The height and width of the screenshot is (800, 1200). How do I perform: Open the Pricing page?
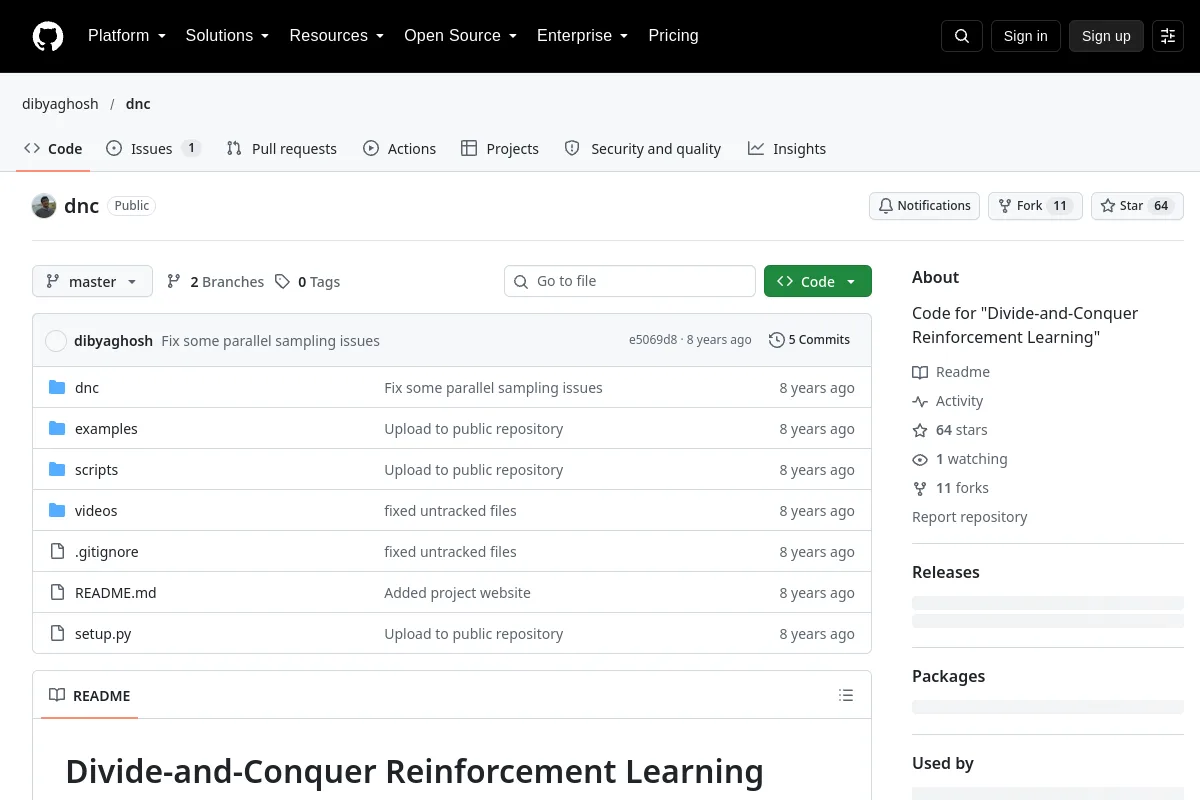point(673,36)
